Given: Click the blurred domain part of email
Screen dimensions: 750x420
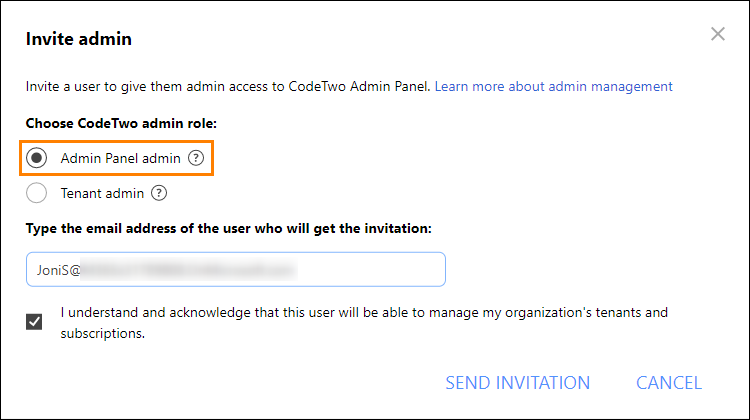Looking at the screenshot, I should click(188, 270).
